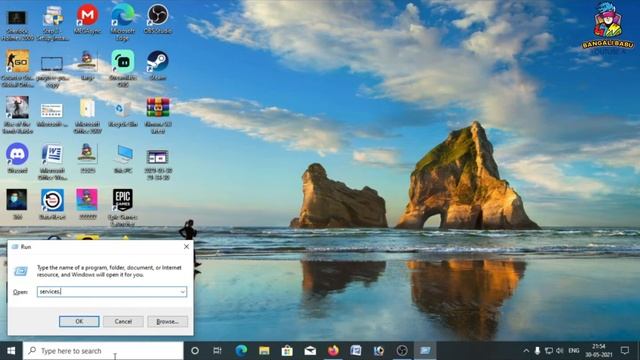Select the pink cartoon image desktop icon
The image size is (640, 360).
pyautogui.click(x=87, y=204)
